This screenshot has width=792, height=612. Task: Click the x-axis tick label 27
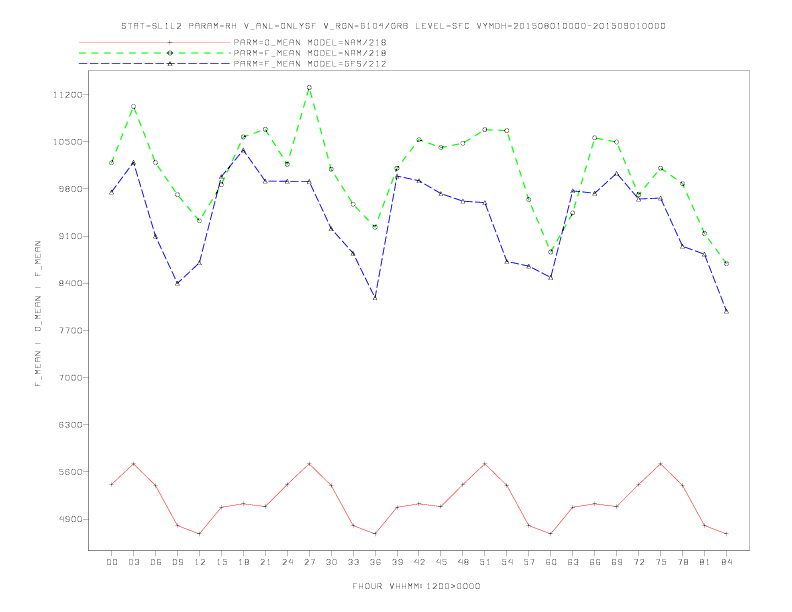coord(309,562)
